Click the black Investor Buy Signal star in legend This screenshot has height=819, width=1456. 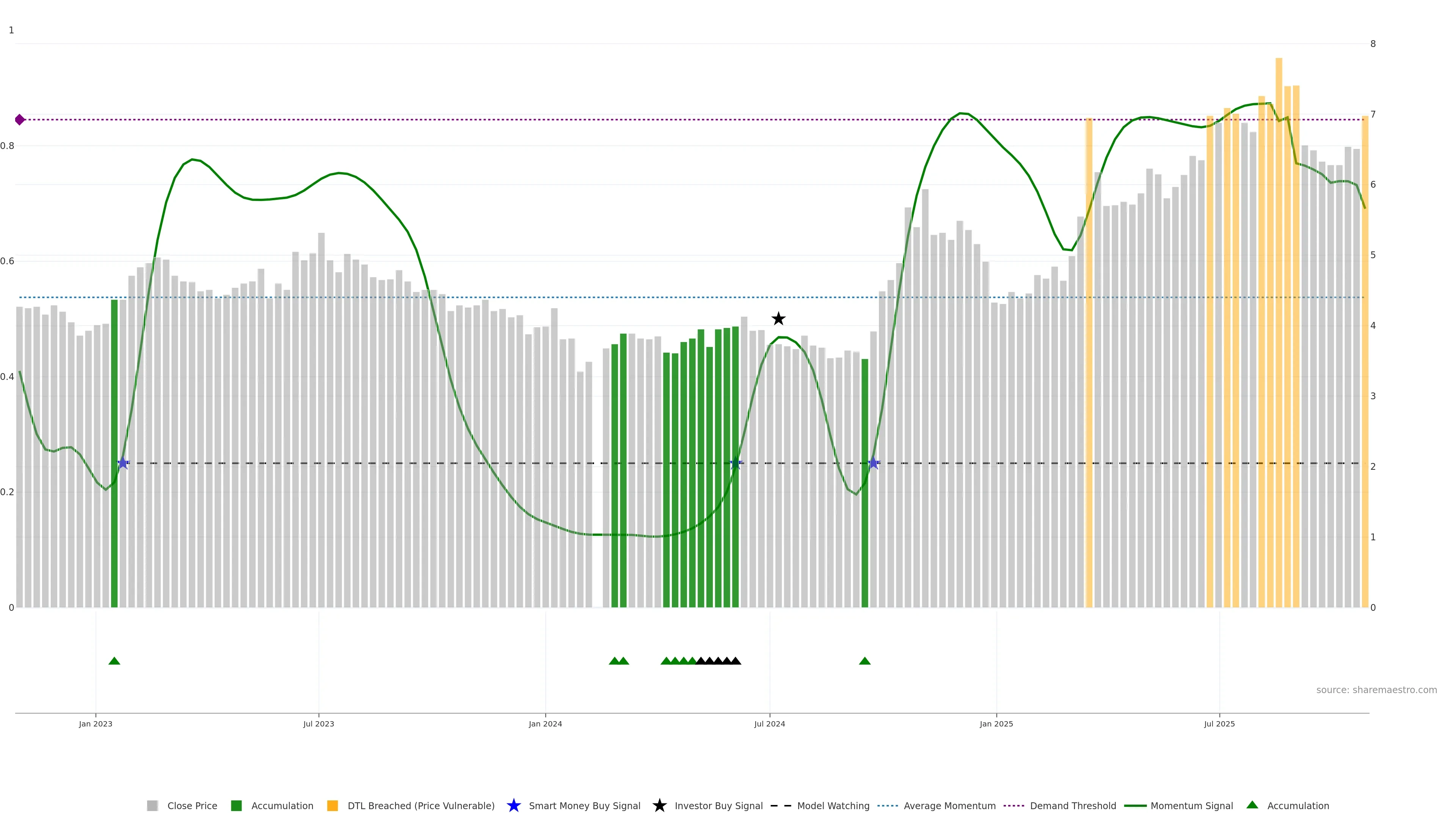(x=659, y=805)
